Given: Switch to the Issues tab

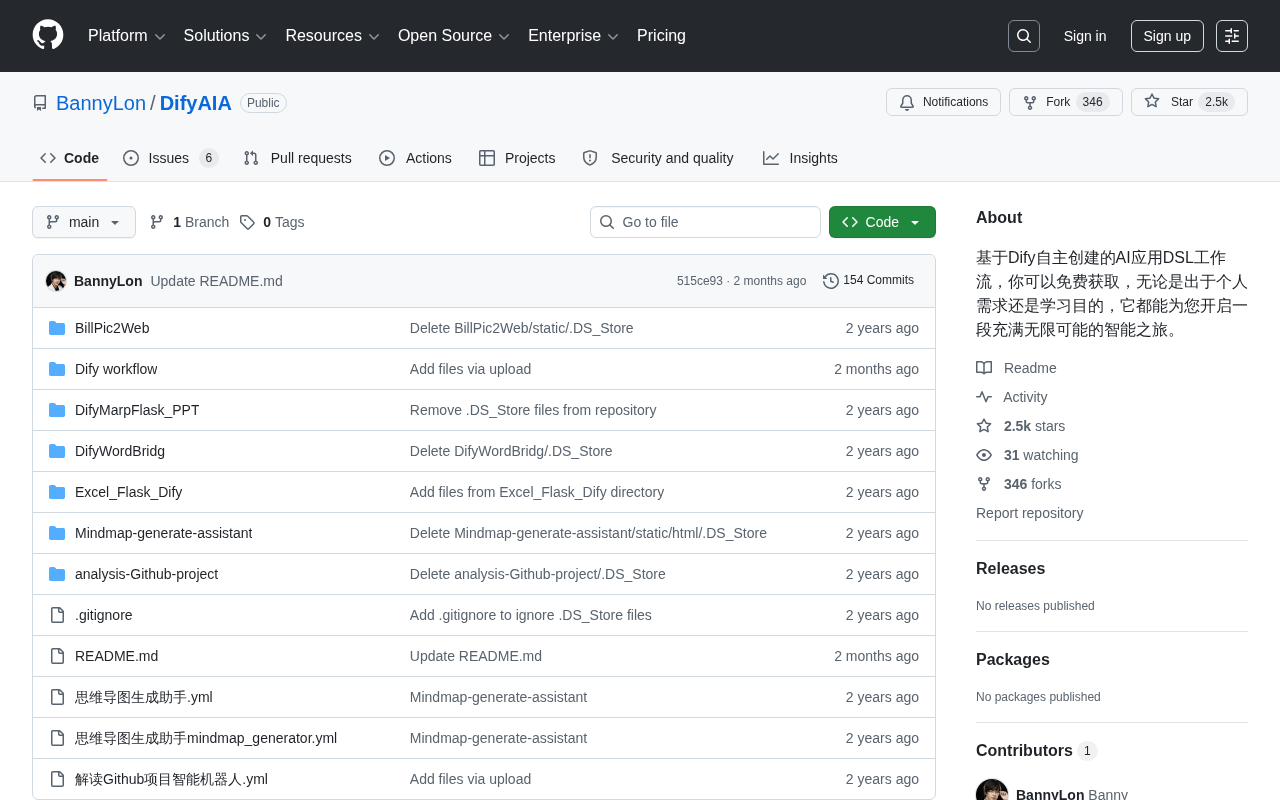Looking at the screenshot, I should pyautogui.click(x=171, y=158).
